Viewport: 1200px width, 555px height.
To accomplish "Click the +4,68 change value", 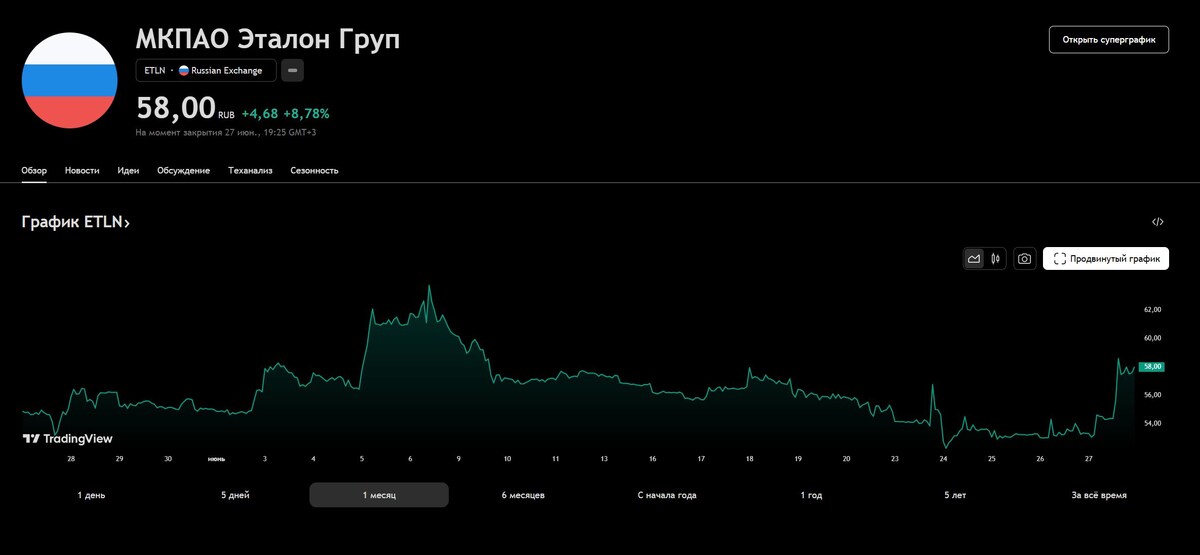I will [x=260, y=114].
